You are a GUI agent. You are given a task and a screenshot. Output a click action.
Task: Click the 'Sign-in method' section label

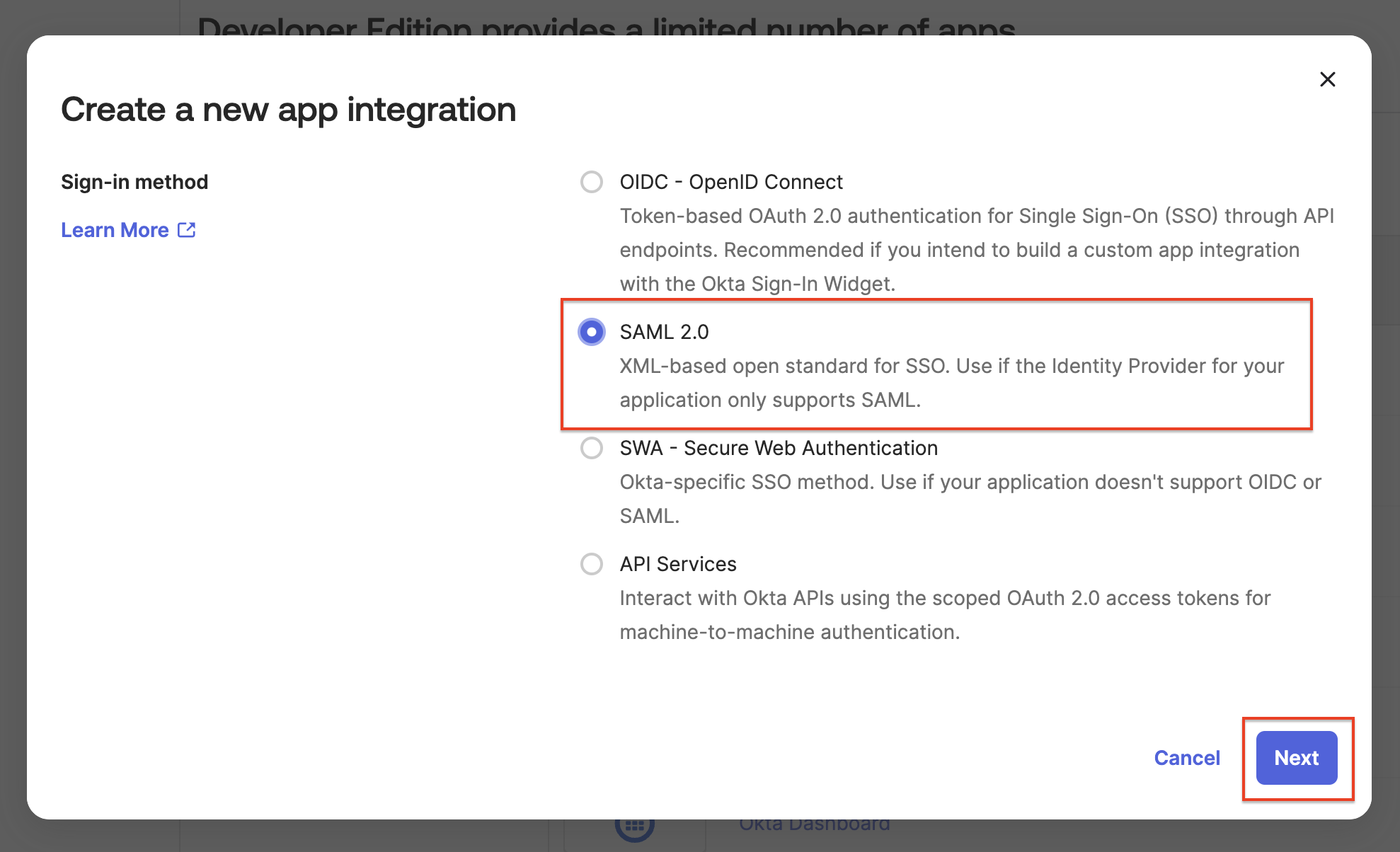[134, 182]
